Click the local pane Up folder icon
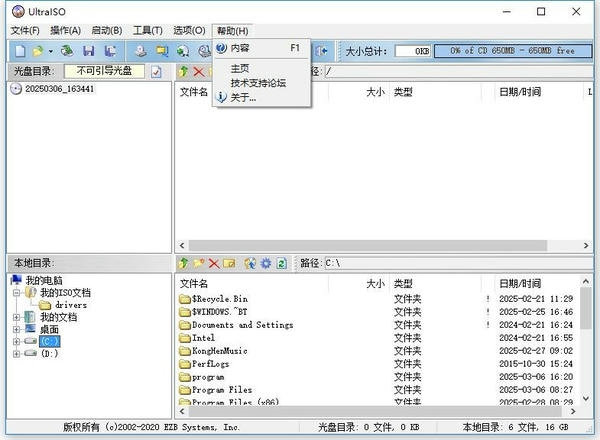The image size is (600, 440). (183, 263)
